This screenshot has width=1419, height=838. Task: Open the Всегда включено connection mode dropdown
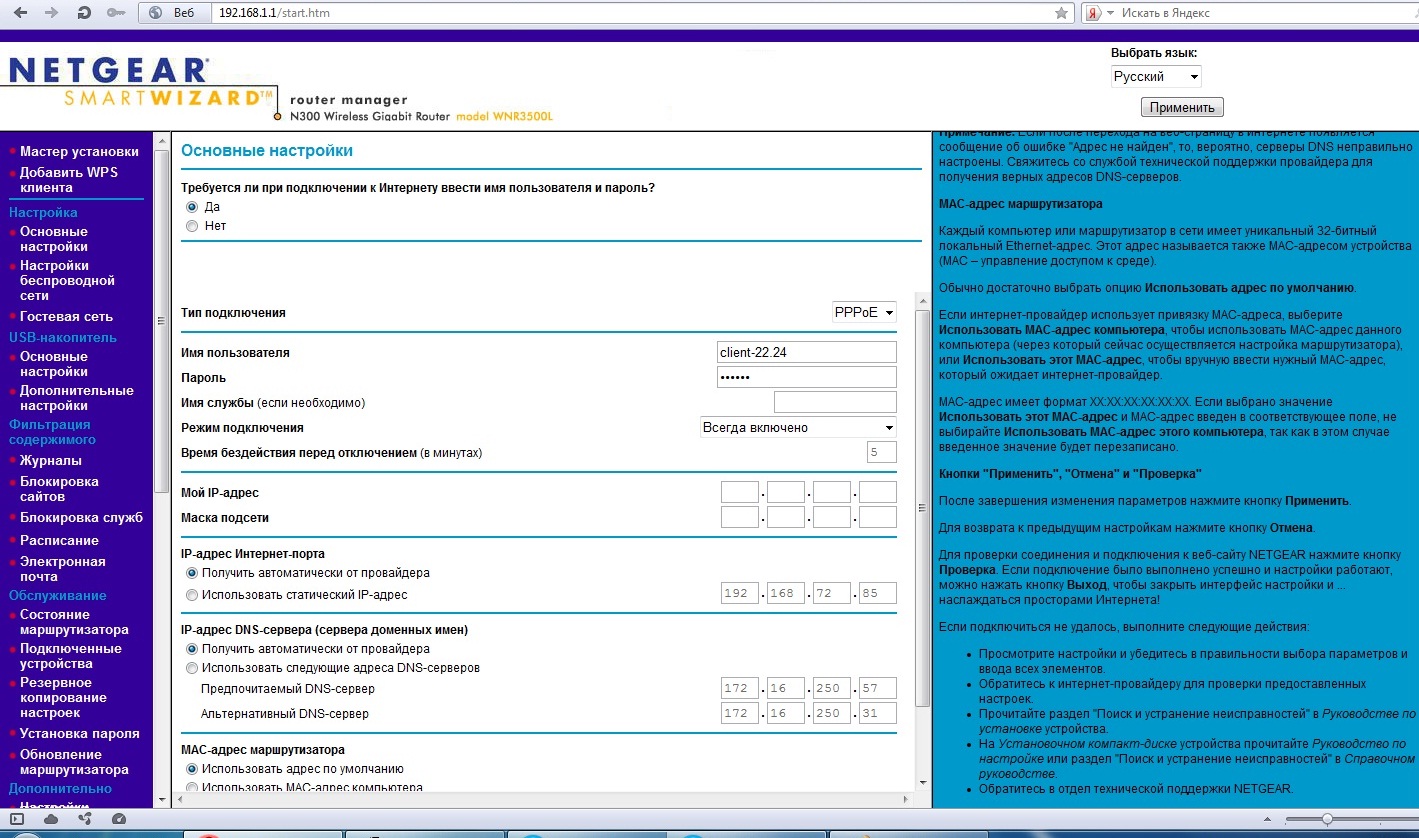pos(798,427)
